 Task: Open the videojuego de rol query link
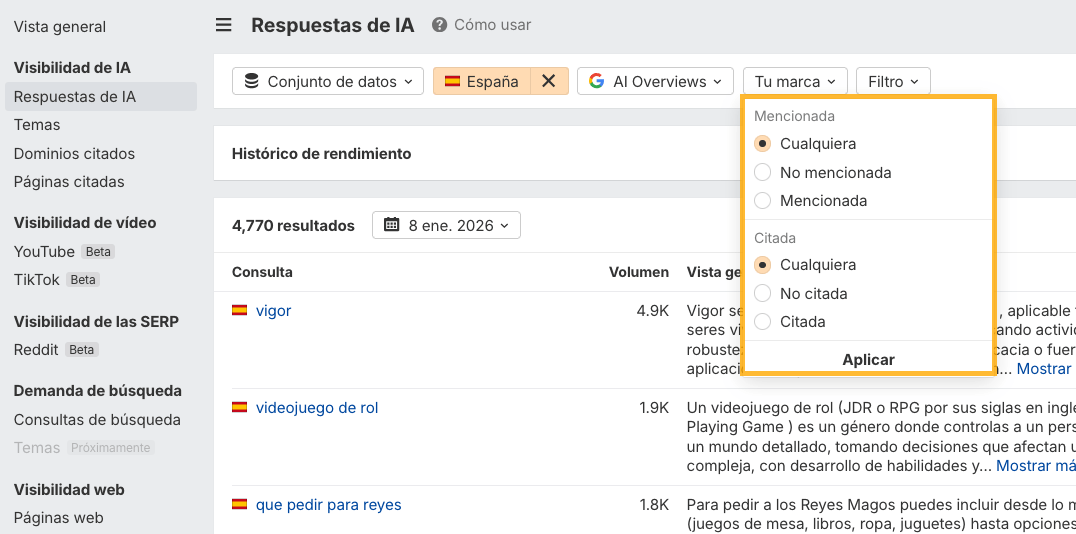[317, 408]
